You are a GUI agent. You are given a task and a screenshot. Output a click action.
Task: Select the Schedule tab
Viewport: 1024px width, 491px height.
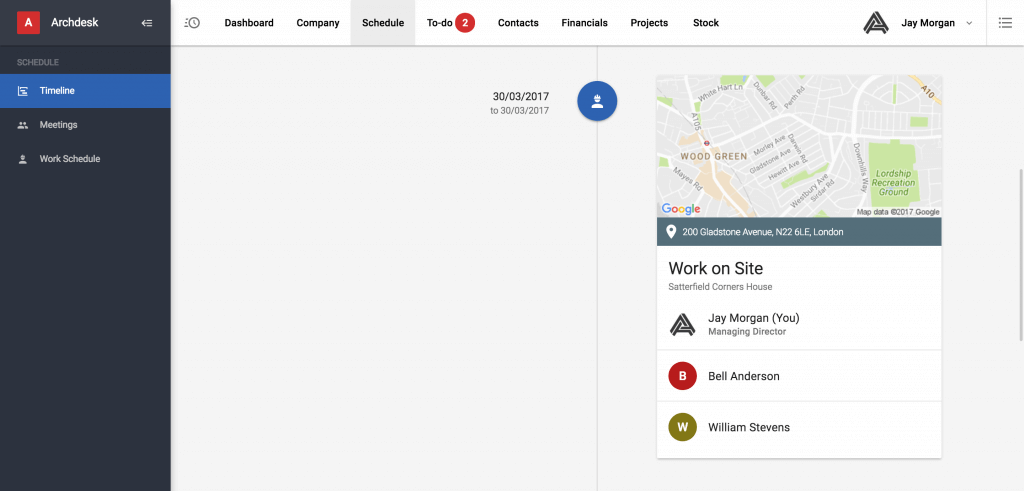[x=383, y=23]
